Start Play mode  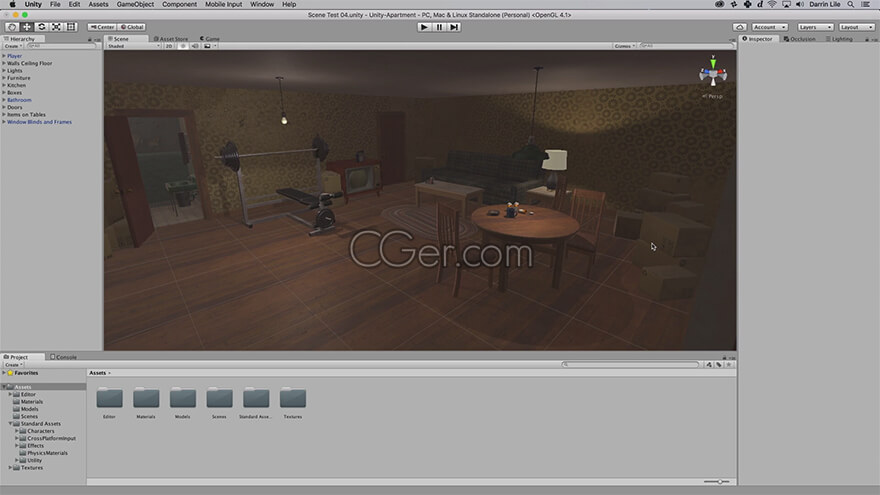[x=424, y=27]
